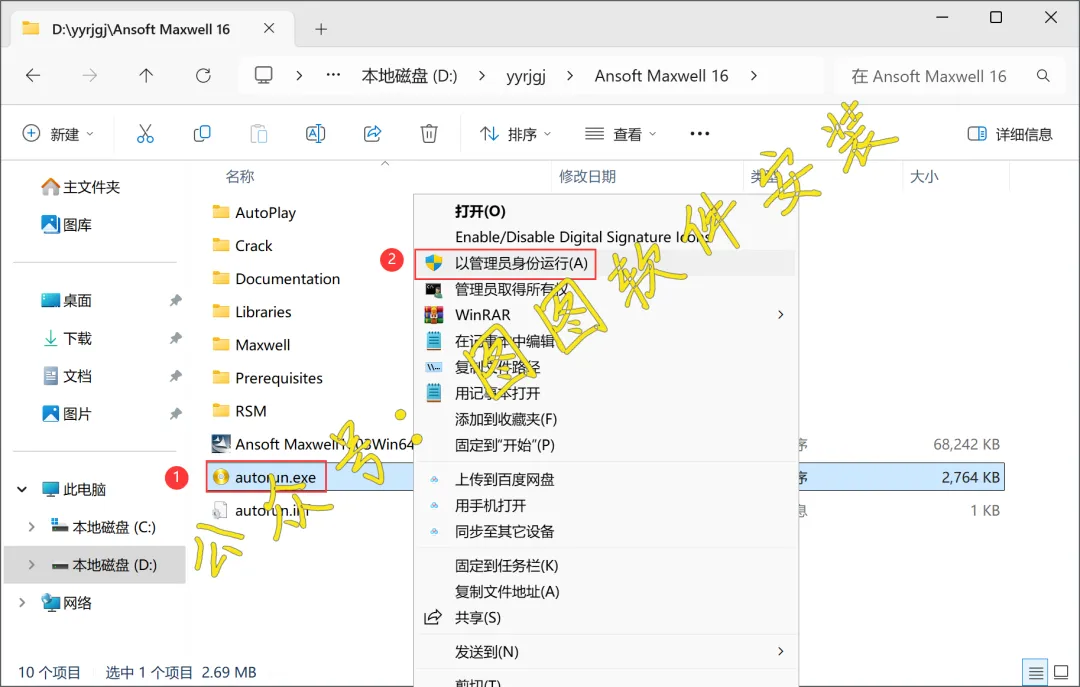Click the Share icon in toolbar
1080x687 pixels.
click(373, 134)
